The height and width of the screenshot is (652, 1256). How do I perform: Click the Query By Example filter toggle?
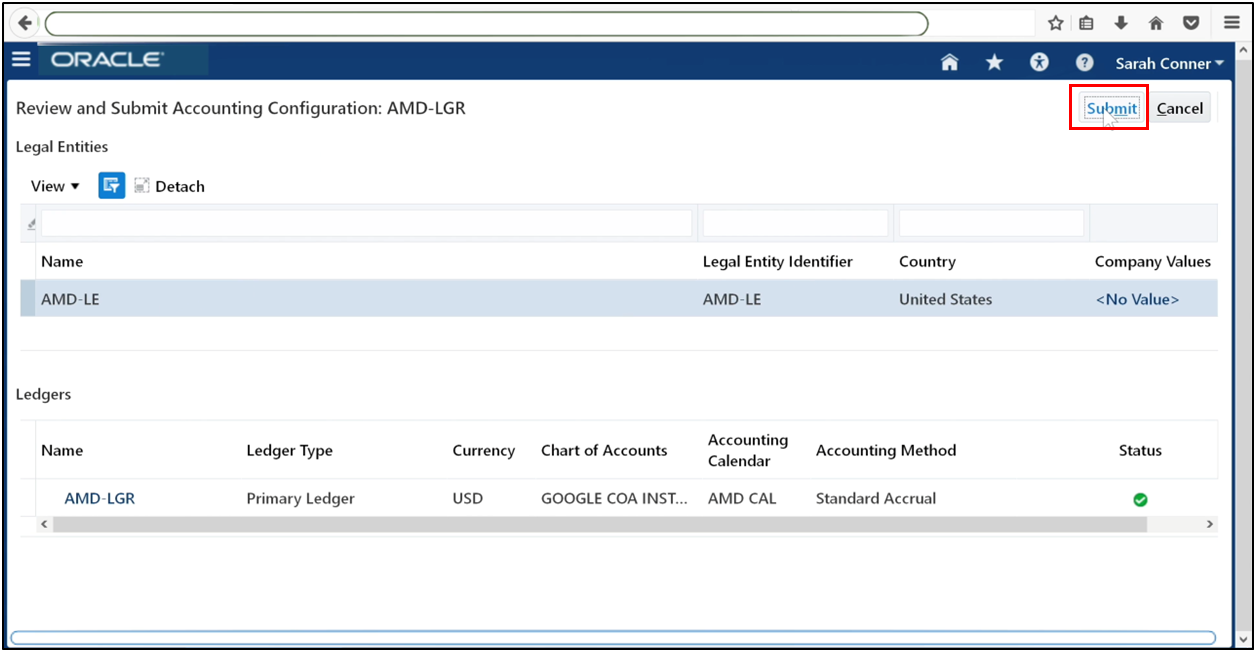click(x=30, y=222)
